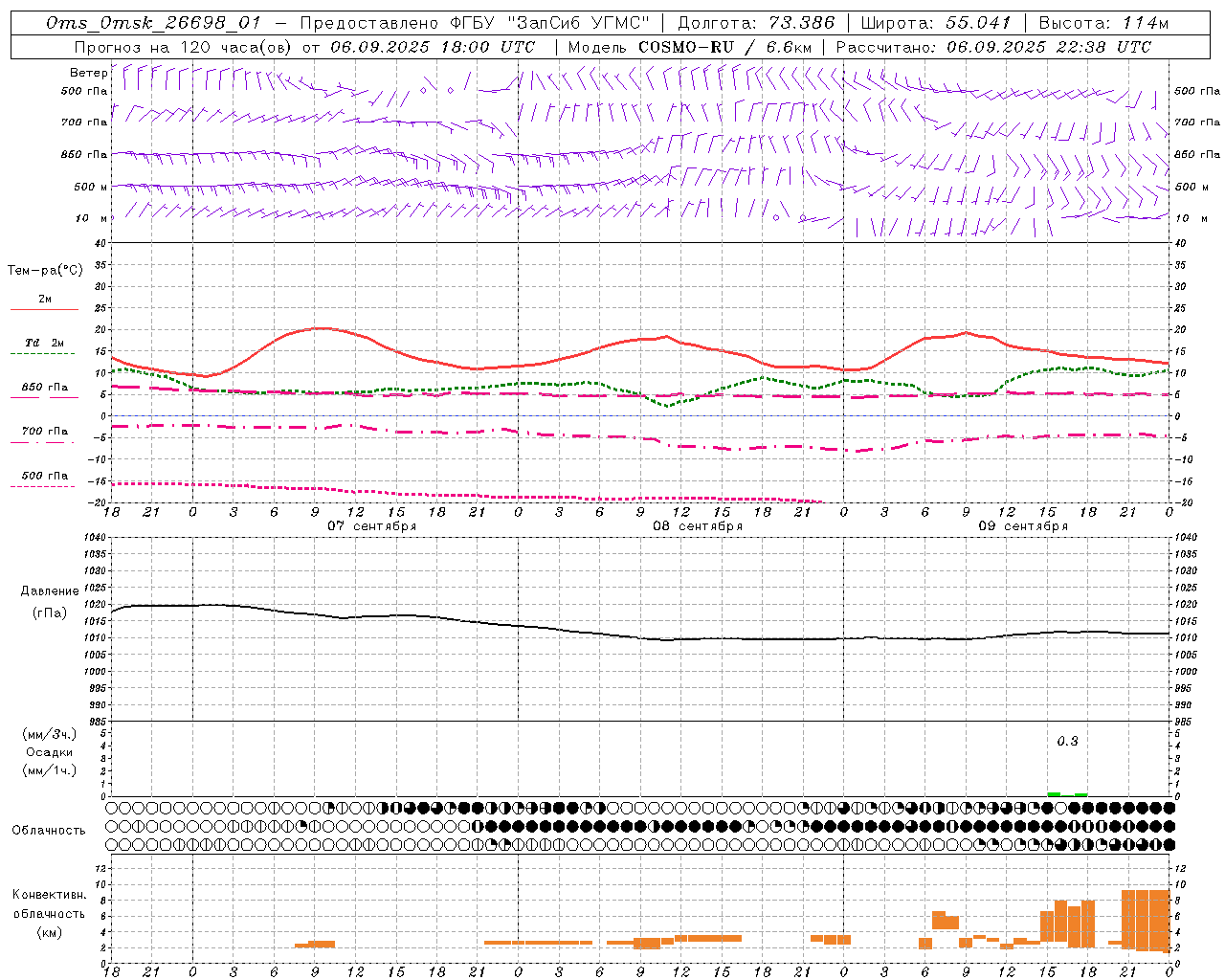Click the station title Oms_Omsk_26698_01
Screen dimensions: 1225x980
[153, 23]
